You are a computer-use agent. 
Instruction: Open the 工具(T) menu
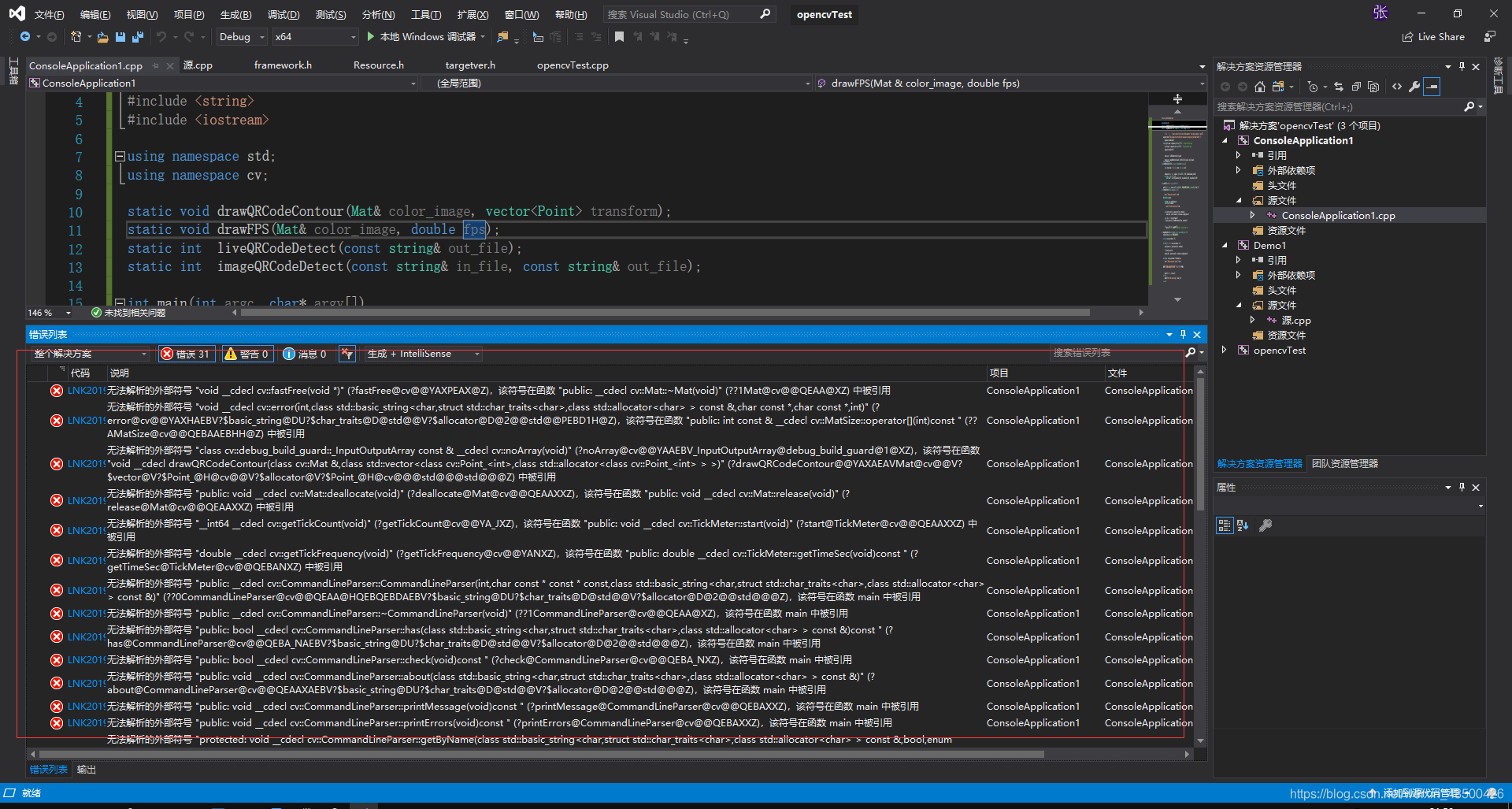[x=426, y=14]
